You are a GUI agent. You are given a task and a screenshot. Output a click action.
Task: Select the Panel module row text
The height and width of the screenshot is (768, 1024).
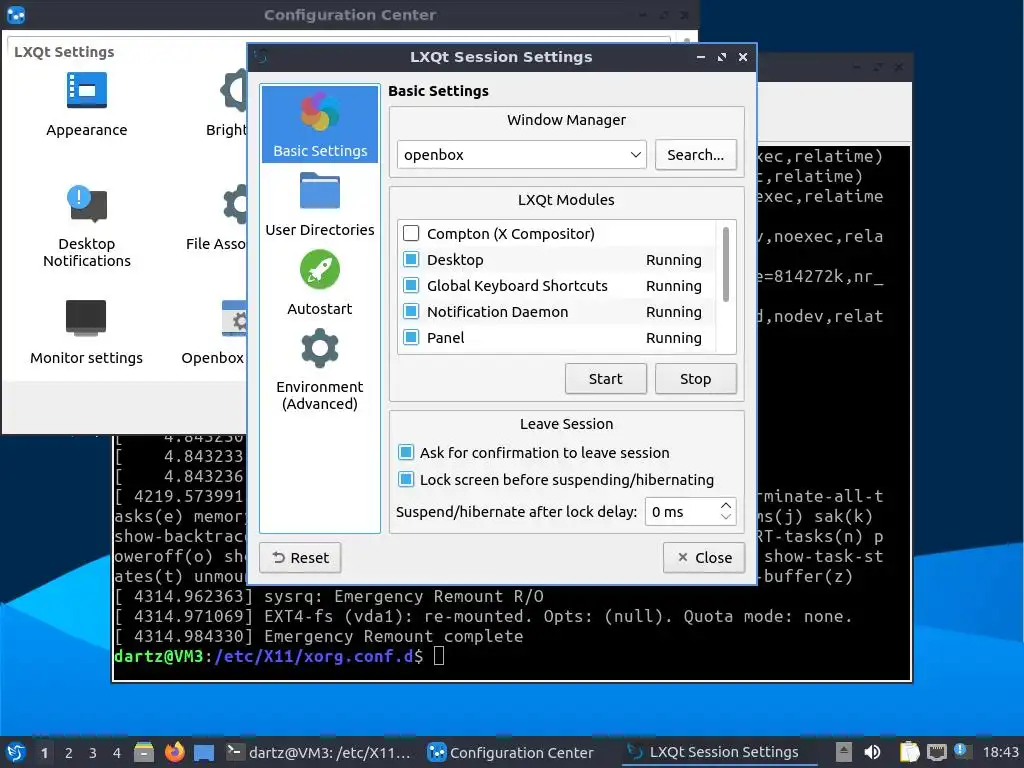click(445, 338)
